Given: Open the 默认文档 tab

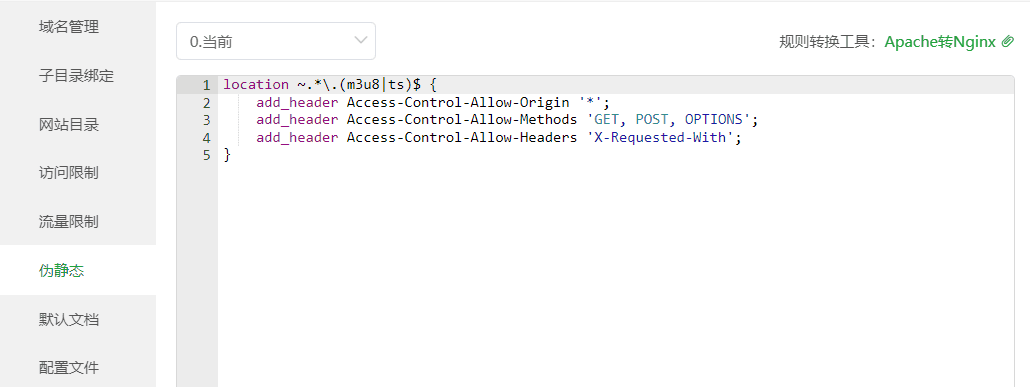Looking at the screenshot, I should (x=69, y=320).
